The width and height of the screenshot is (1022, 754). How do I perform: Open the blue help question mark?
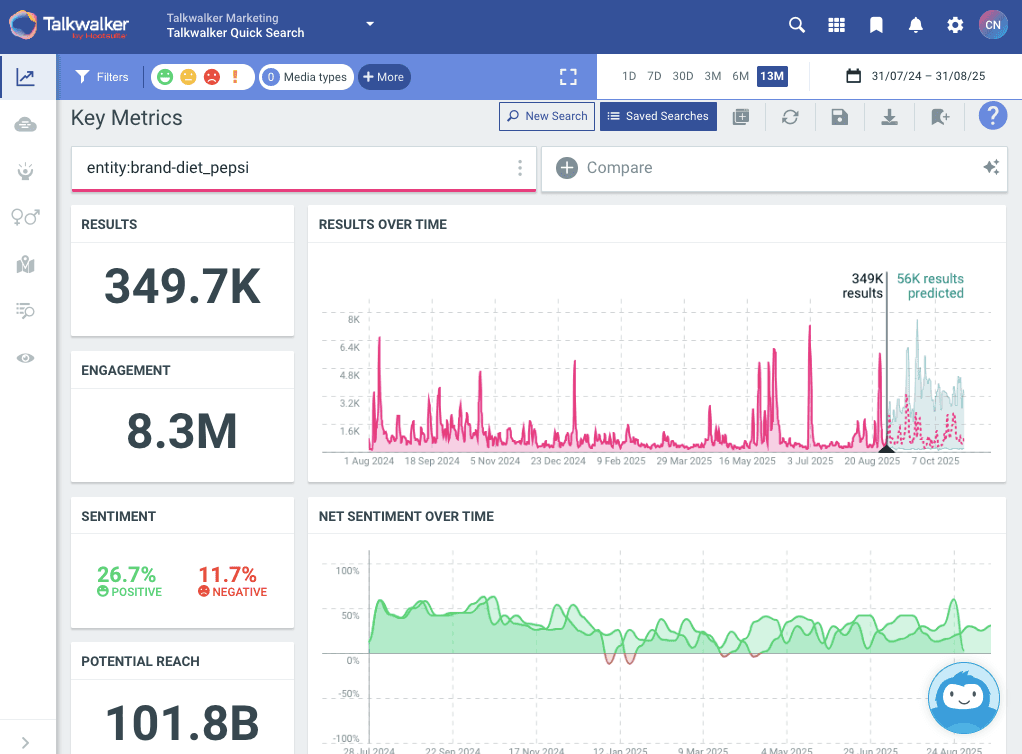pyautogui.click(x=992, y=116)
